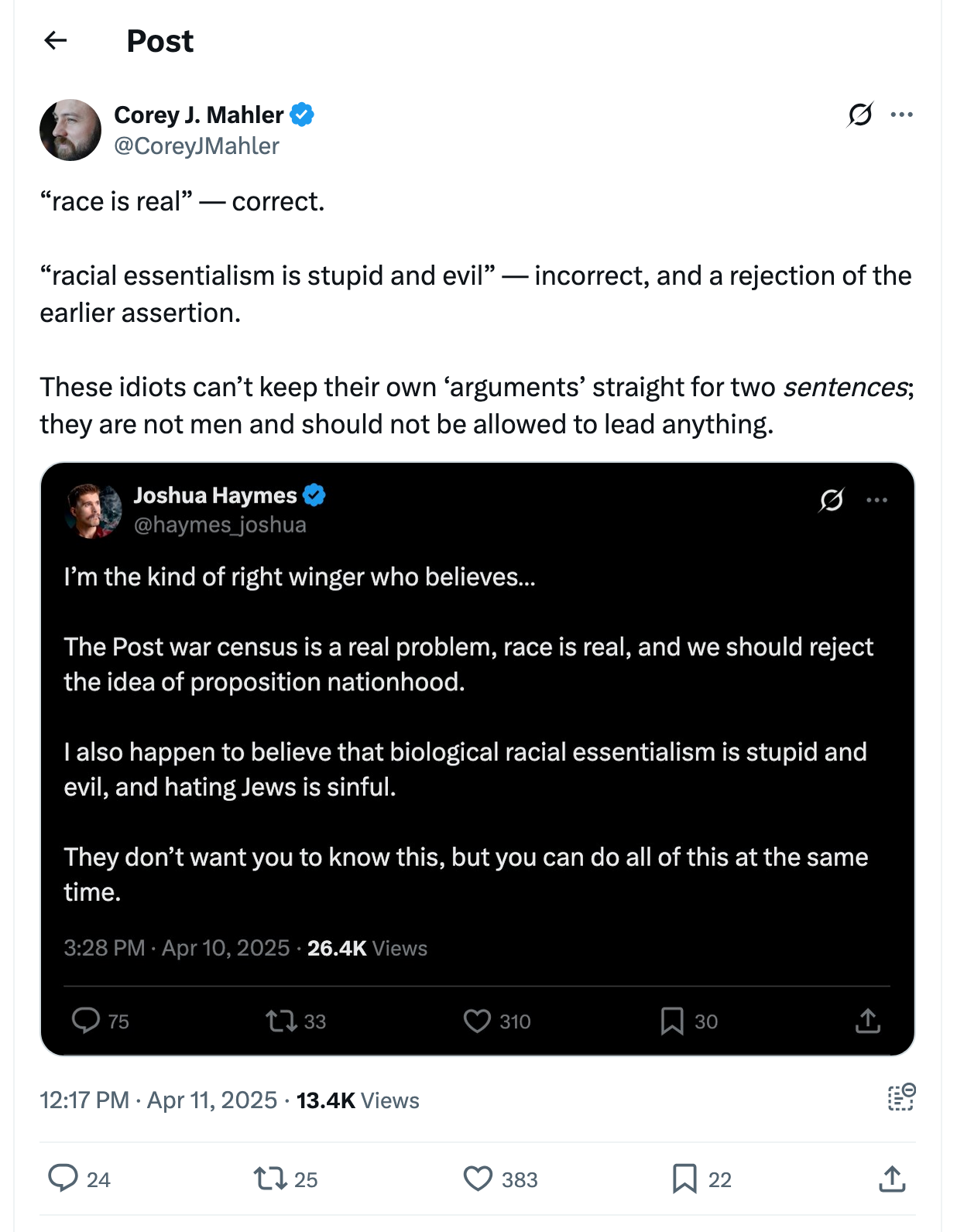This screenshot has width=957, height=1232.
Task: Reply to the main post with 24 replies
Action: tap(63, 1178)
